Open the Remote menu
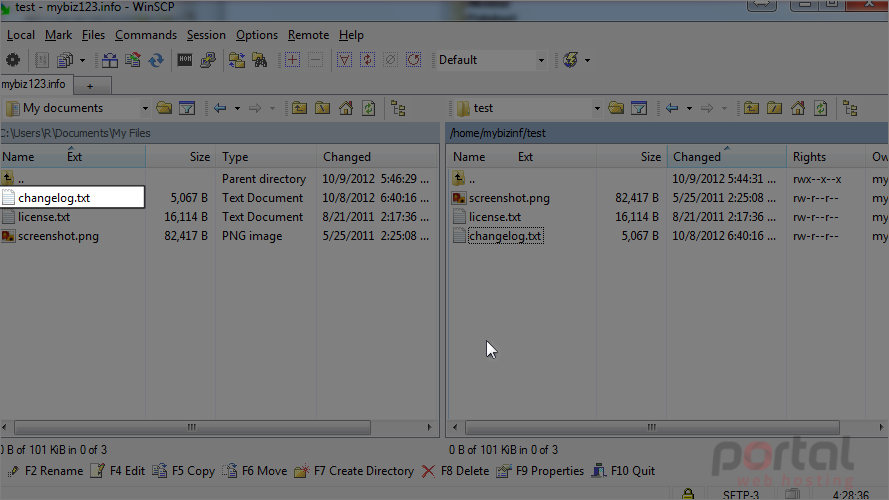The width and height of the screenshot is (889, 500). [308, 35]
